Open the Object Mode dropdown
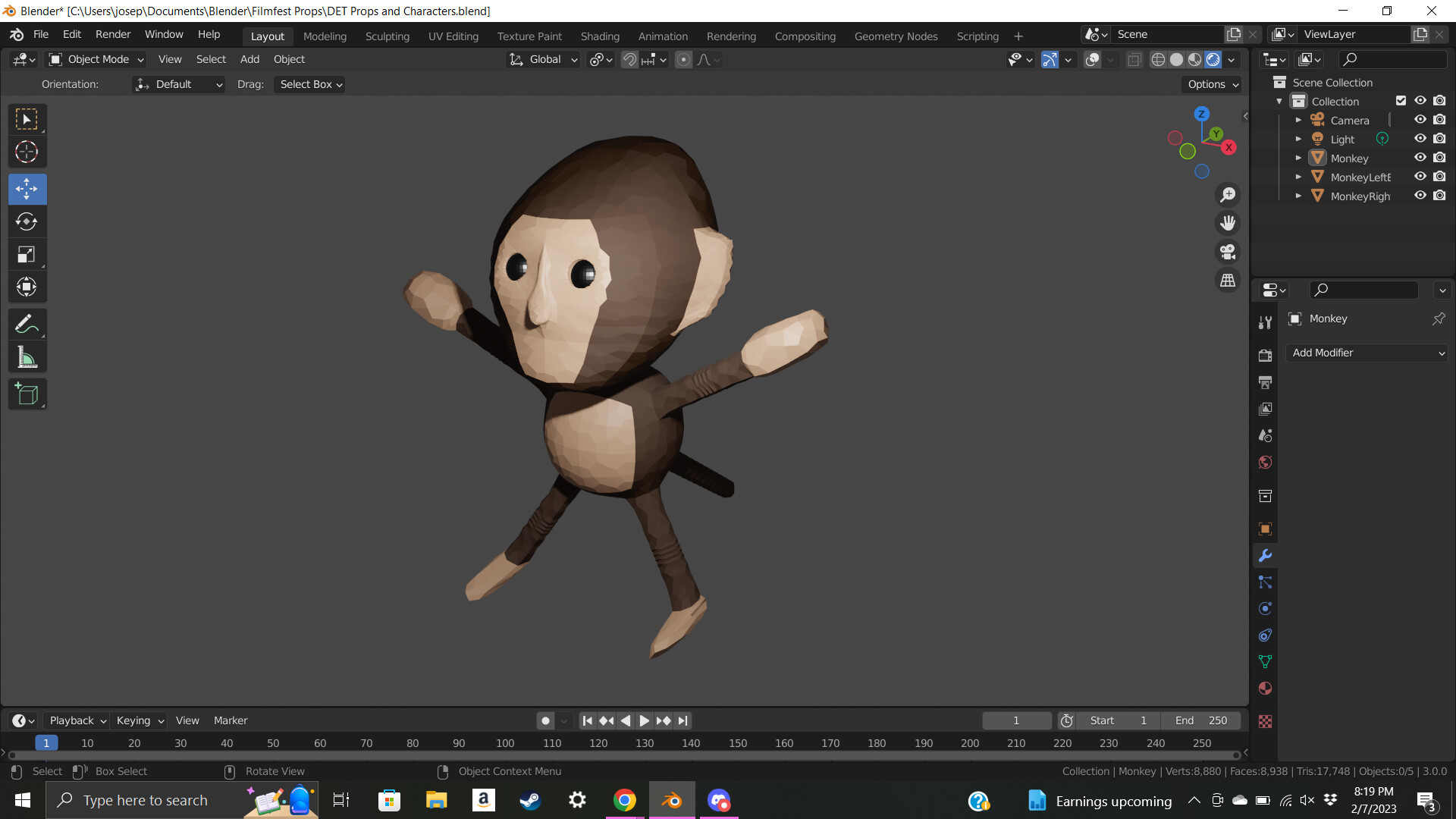The image size is (1456, 819). [x=94, y=59]
